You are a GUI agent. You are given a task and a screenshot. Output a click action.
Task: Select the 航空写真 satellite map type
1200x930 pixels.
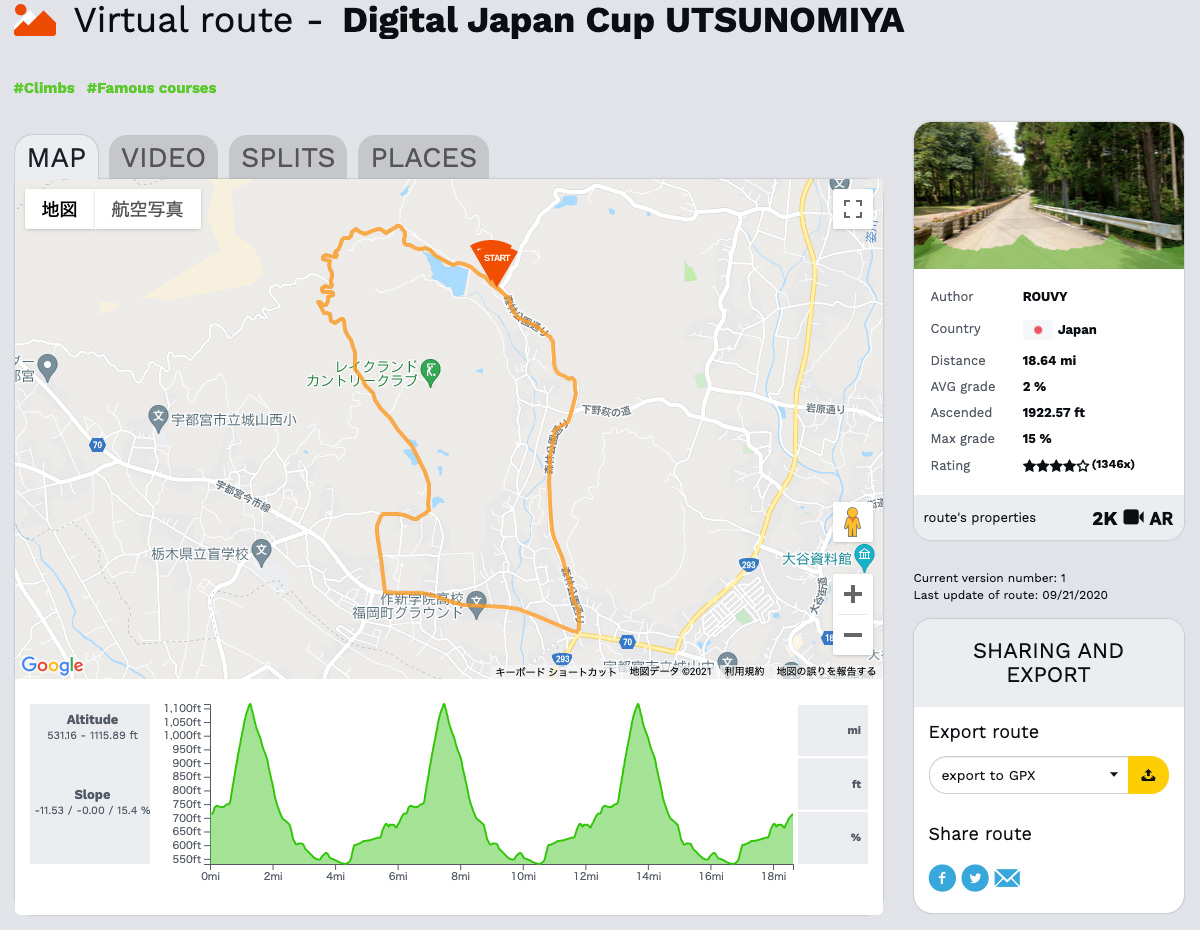148,209
